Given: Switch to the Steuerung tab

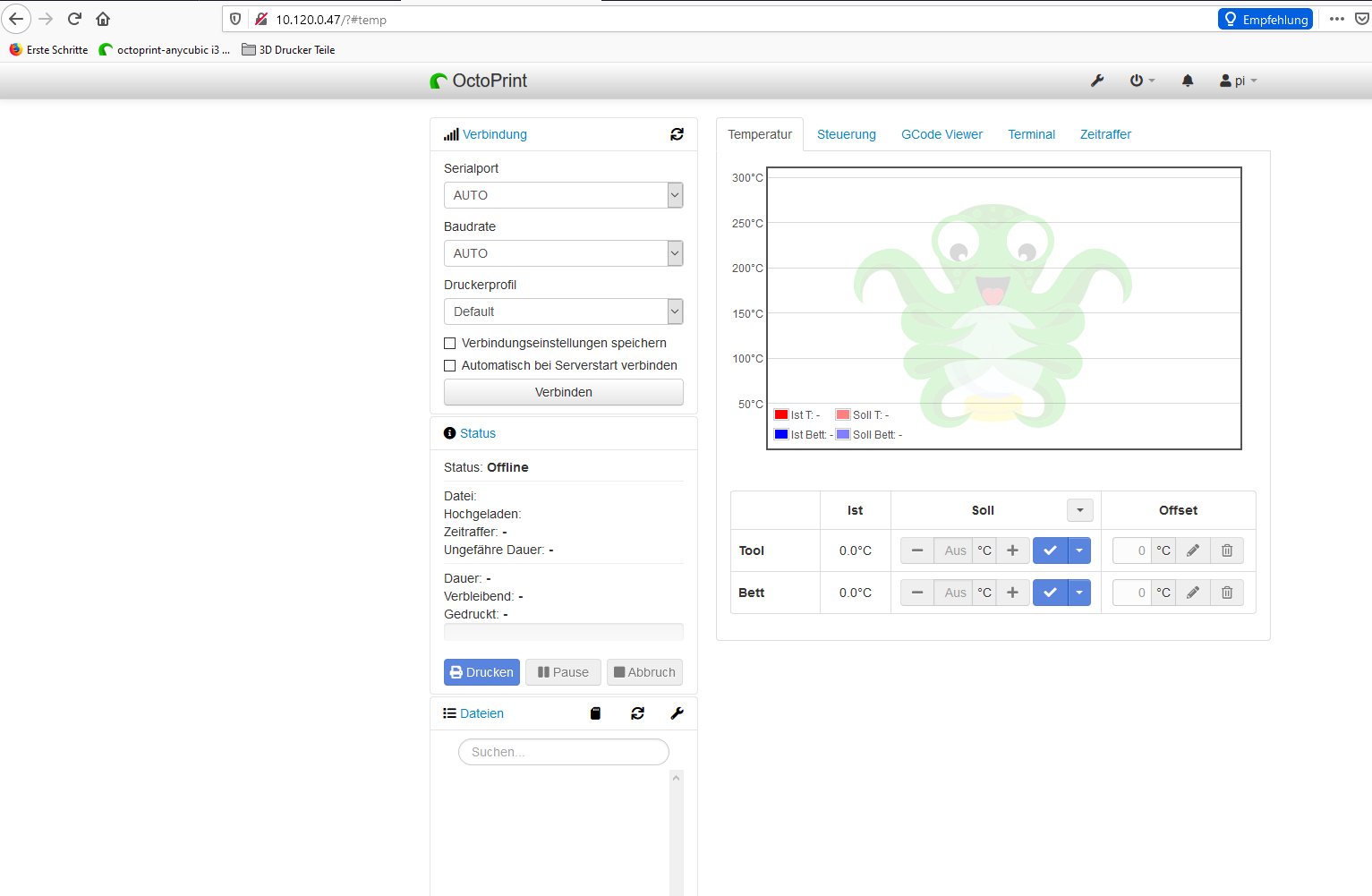Looking at the screenshot, I should 846,134.
